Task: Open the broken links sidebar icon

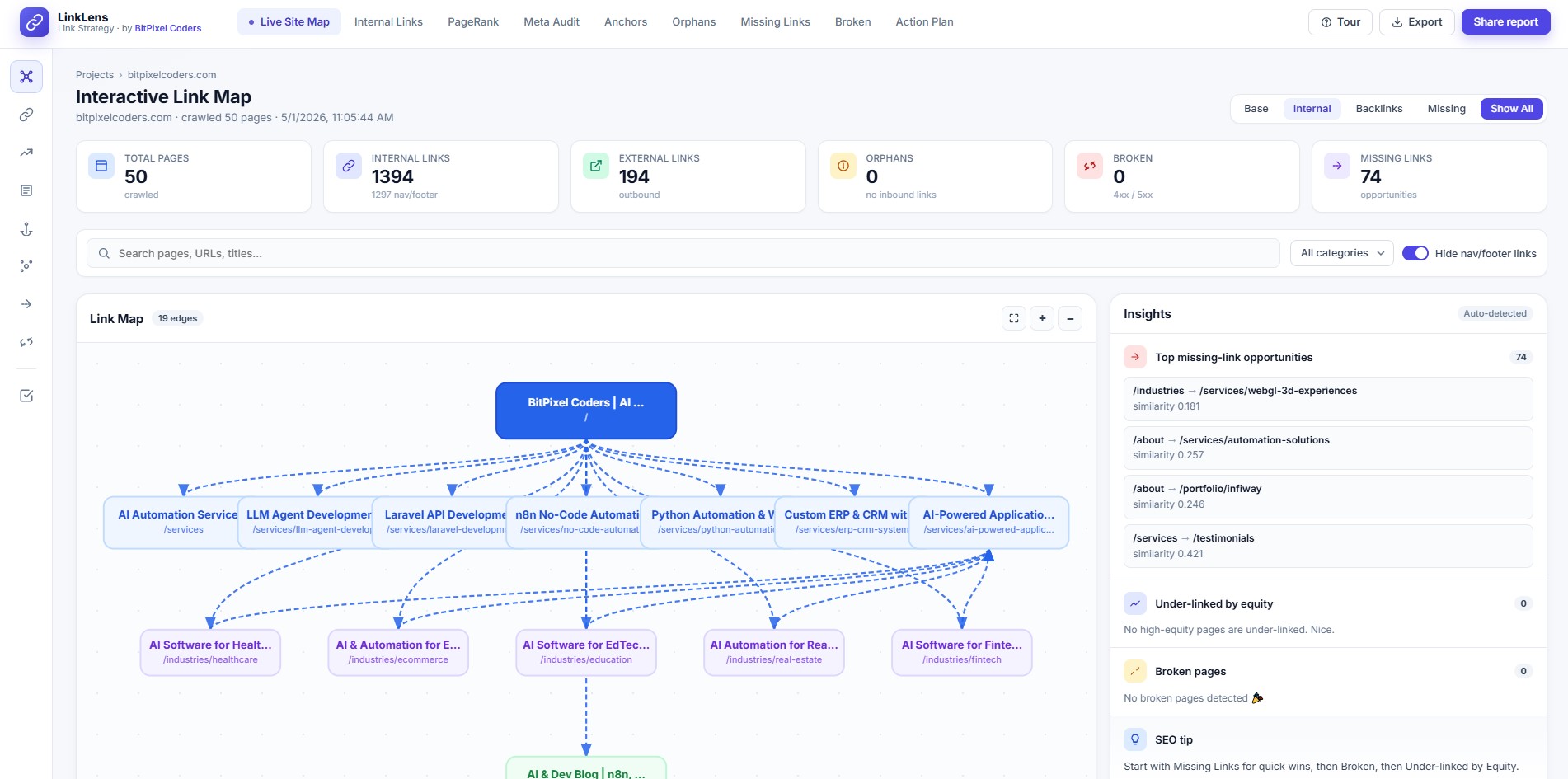Action: click(26, 342)
